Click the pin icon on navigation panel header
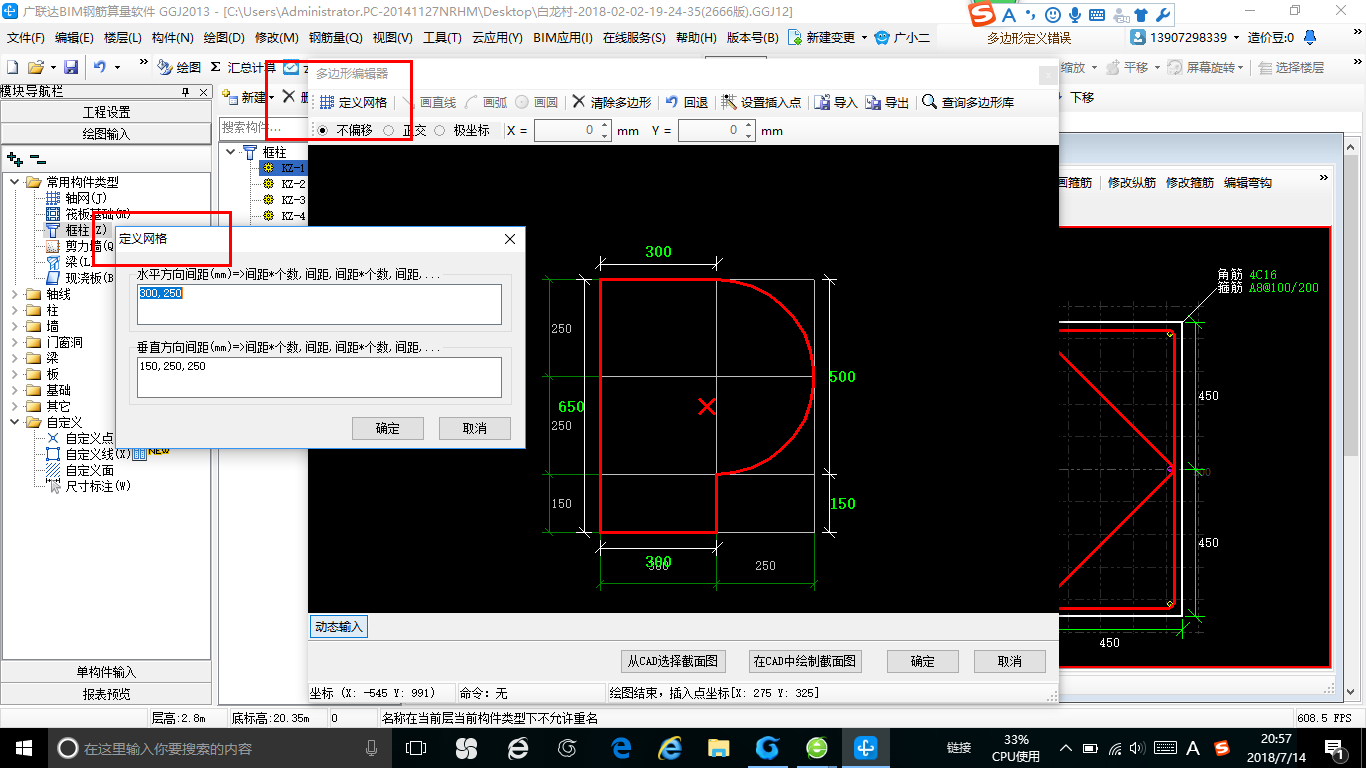Viewport: 1366px width, 768px height. point(185,92)
